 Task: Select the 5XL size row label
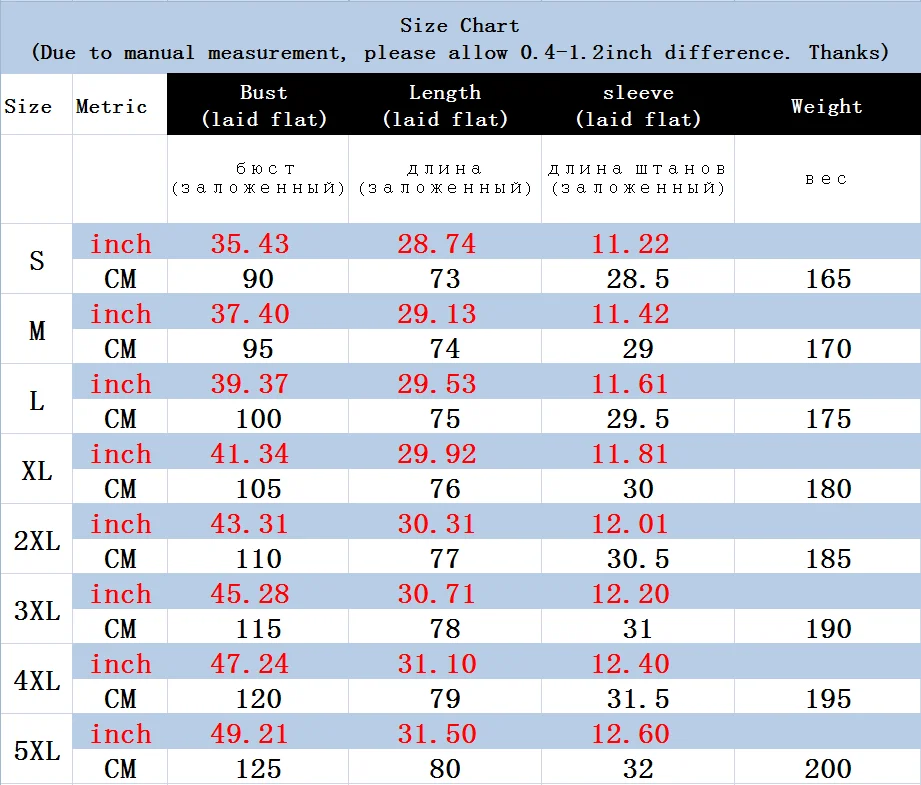point(37,750)
